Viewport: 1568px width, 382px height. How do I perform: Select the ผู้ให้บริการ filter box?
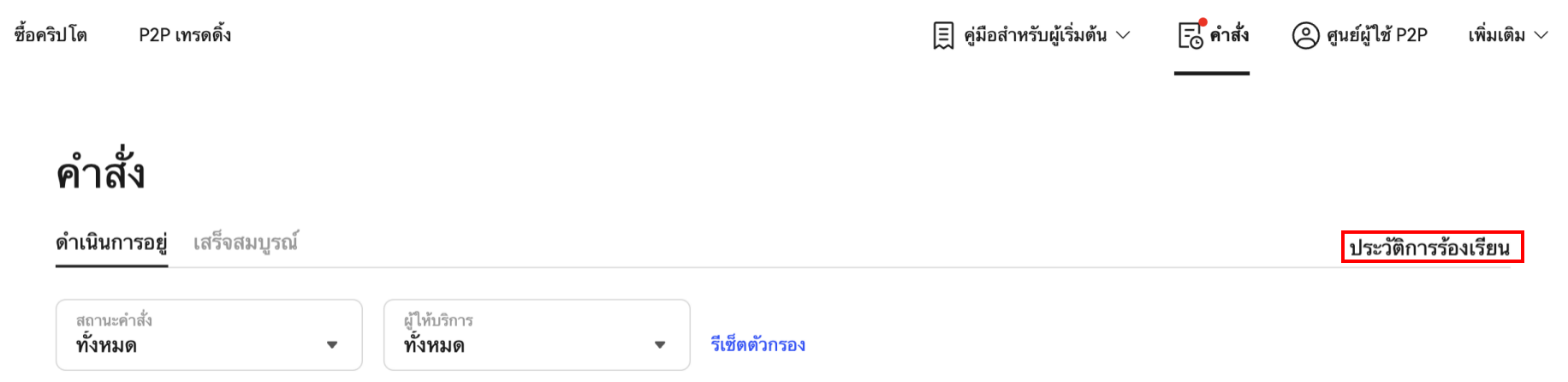537,335
